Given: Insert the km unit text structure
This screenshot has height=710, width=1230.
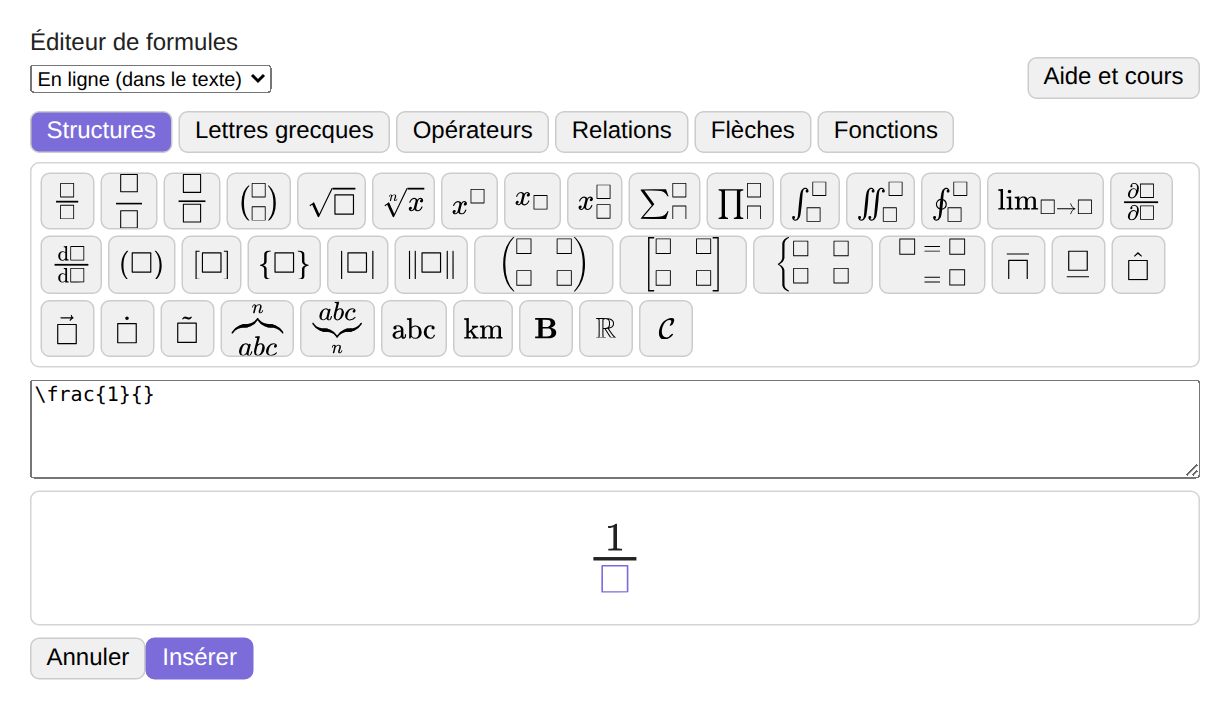Looking at the screenshot, I should click(x=483, y=329).
